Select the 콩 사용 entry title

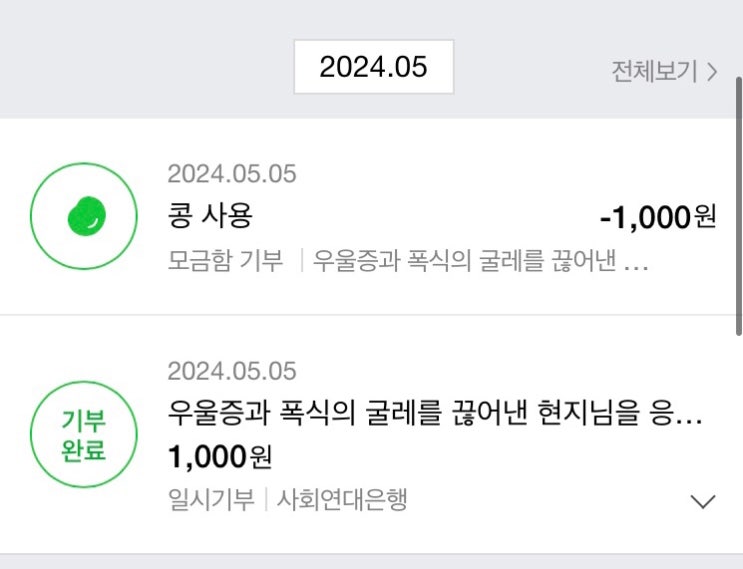(210, 216)
